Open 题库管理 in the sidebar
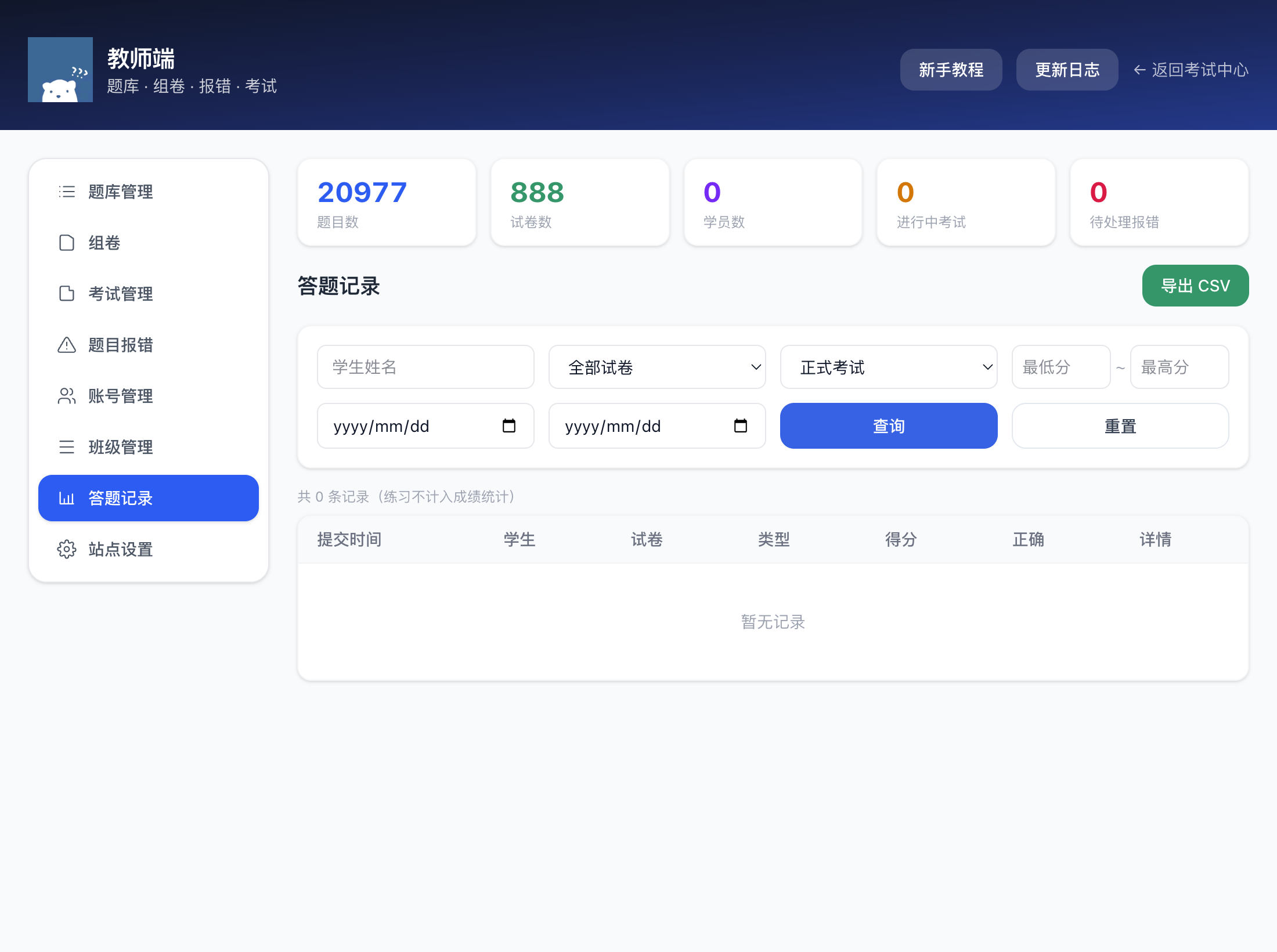 click(x=149, y=192)
